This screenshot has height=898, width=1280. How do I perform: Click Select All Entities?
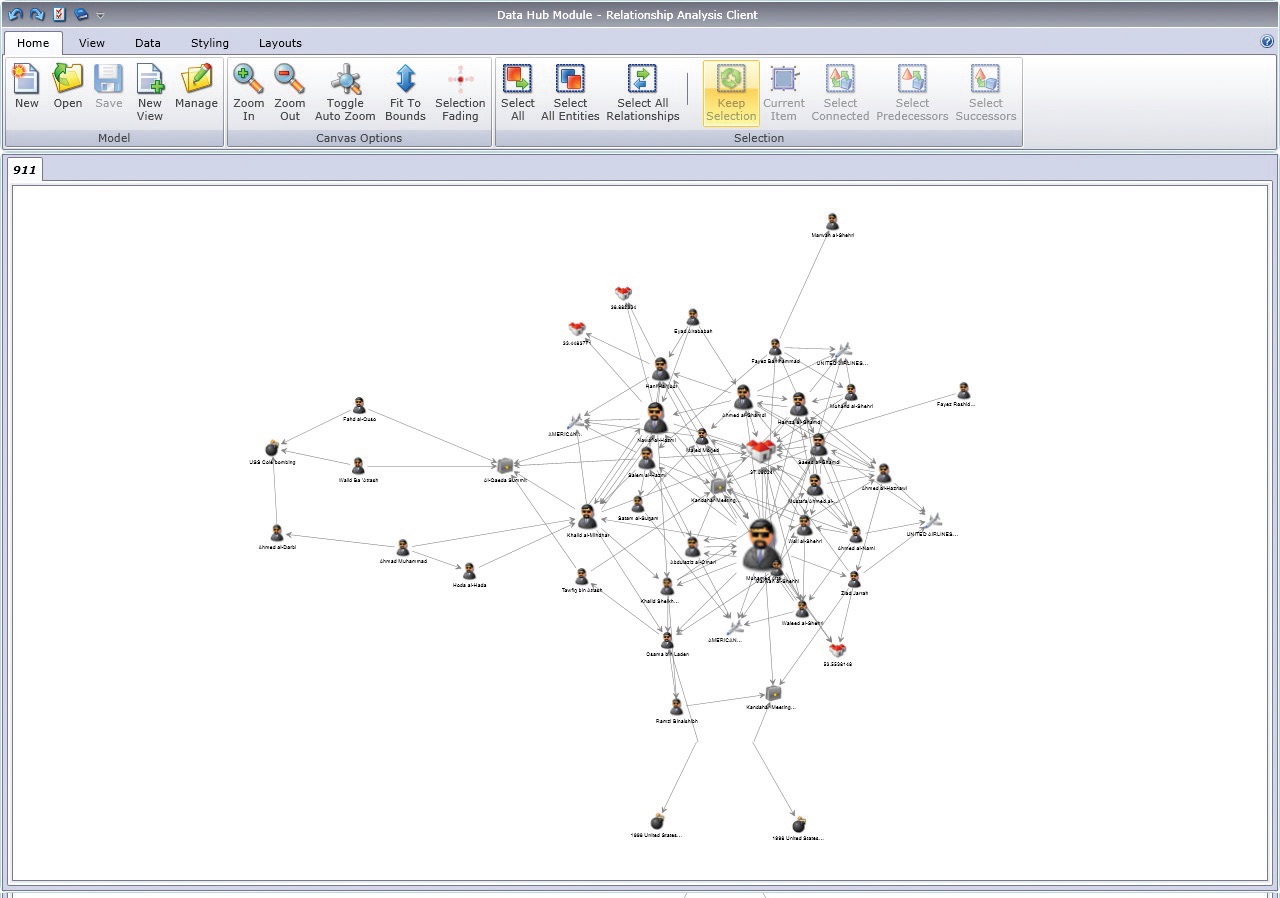570,90
